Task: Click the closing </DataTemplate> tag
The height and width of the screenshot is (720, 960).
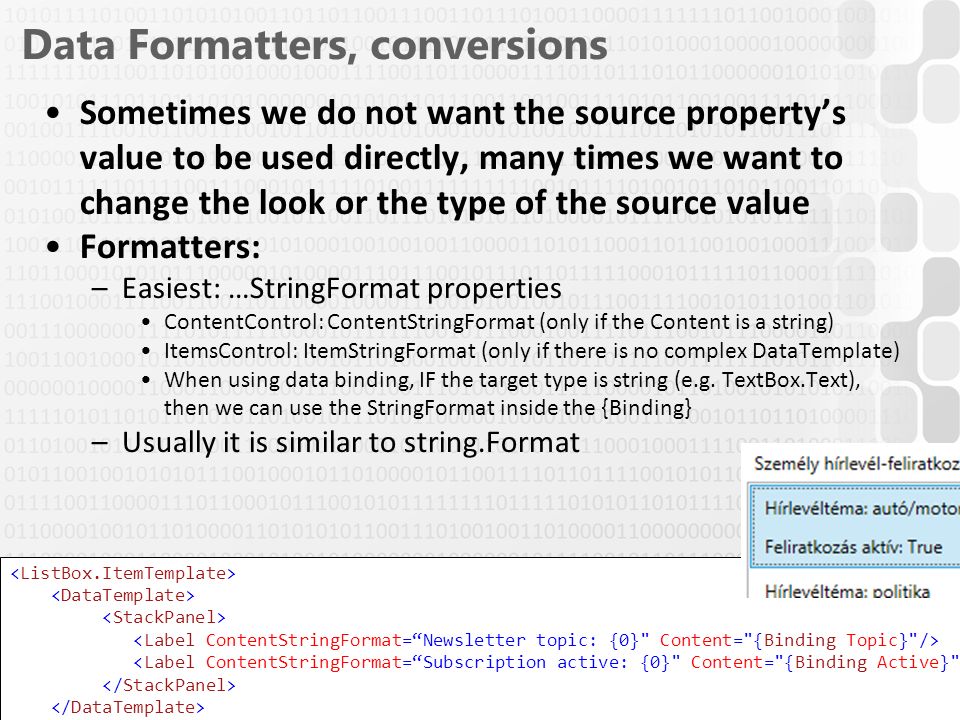Action: [128, 707]
